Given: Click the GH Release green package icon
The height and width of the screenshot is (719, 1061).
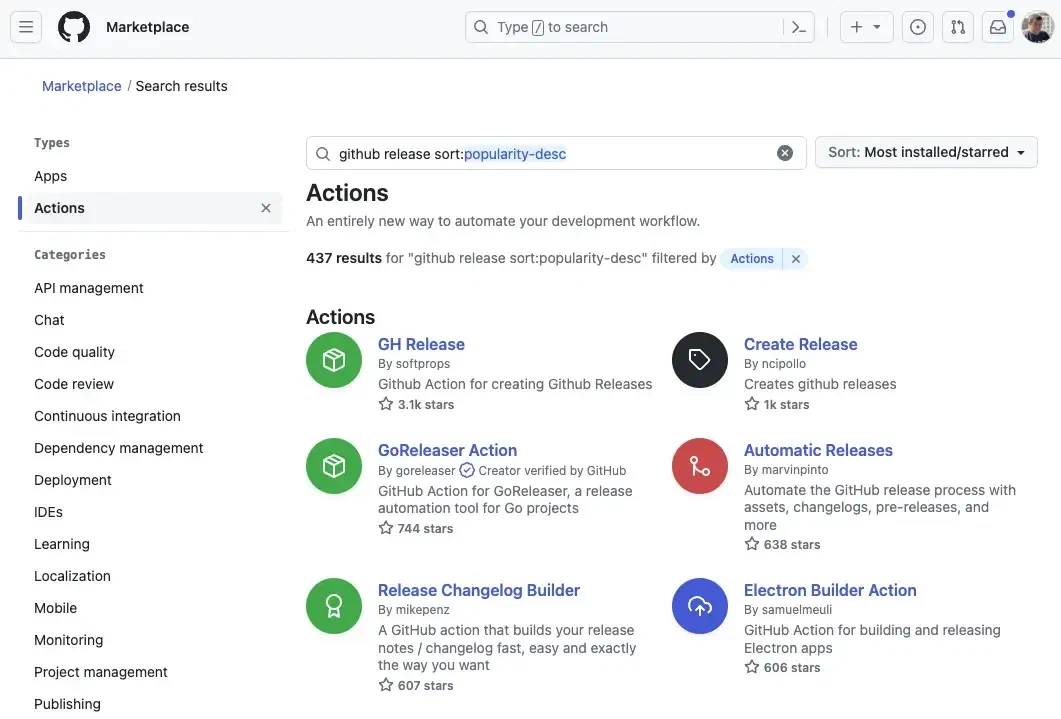Looking at the screenshot, I should coord(333,360).
